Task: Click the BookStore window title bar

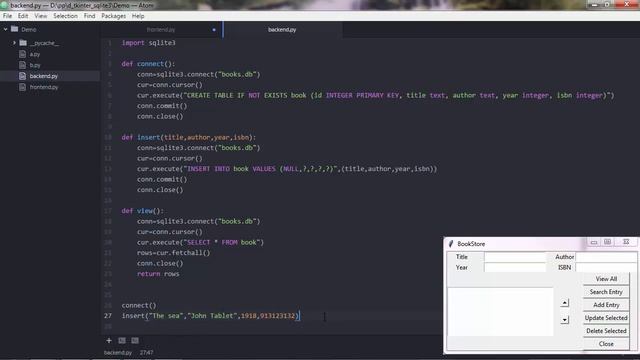Action: coord(516,244)
